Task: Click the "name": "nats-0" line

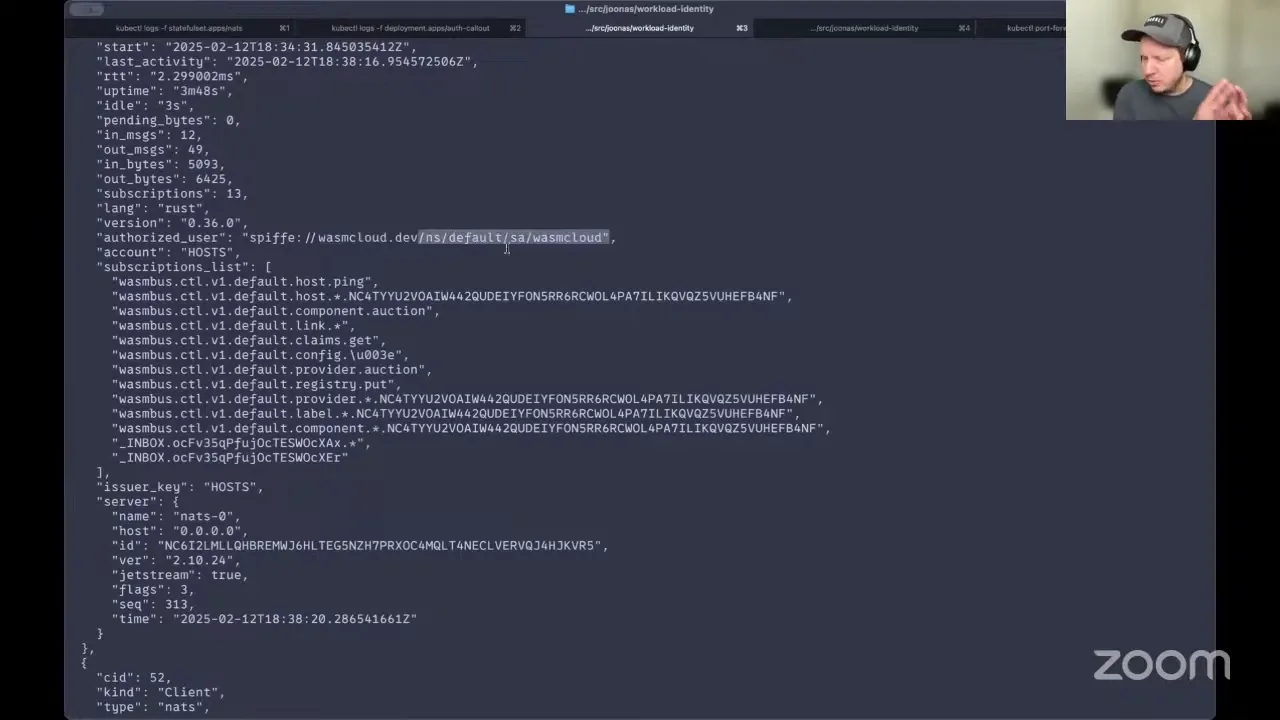Action: pyautogui.click(x=176, y=516)
